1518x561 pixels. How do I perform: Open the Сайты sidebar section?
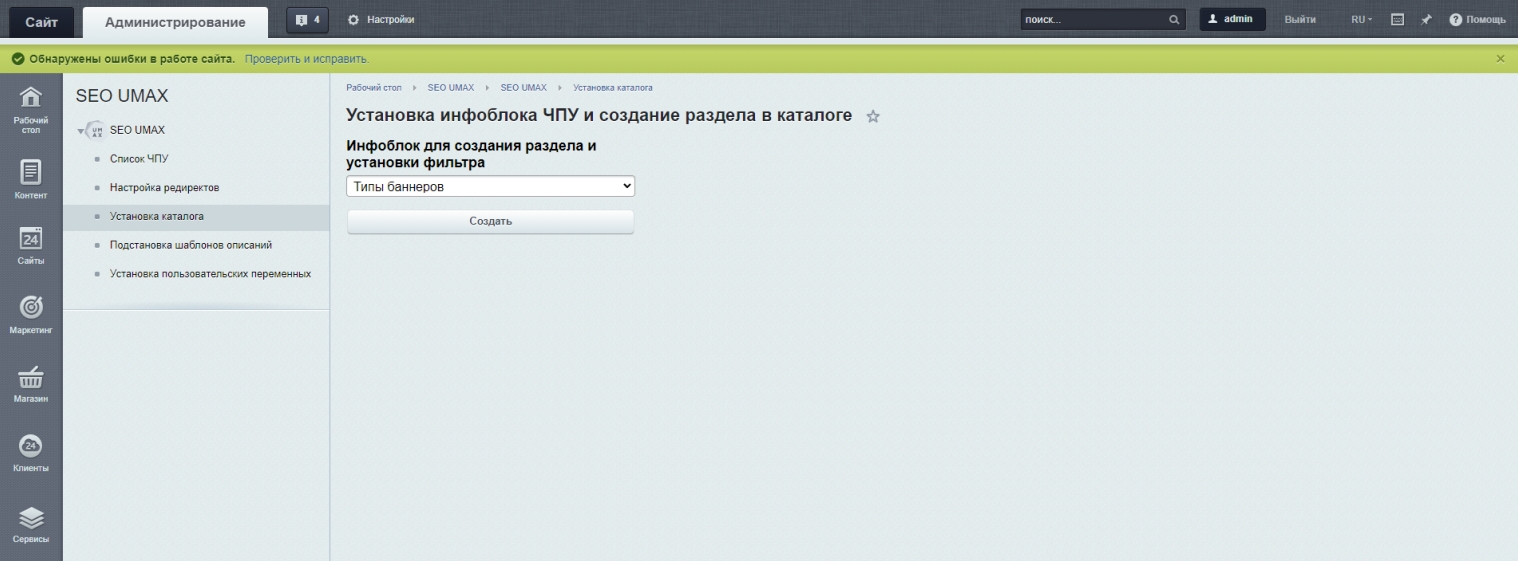[x=31, y=247]
